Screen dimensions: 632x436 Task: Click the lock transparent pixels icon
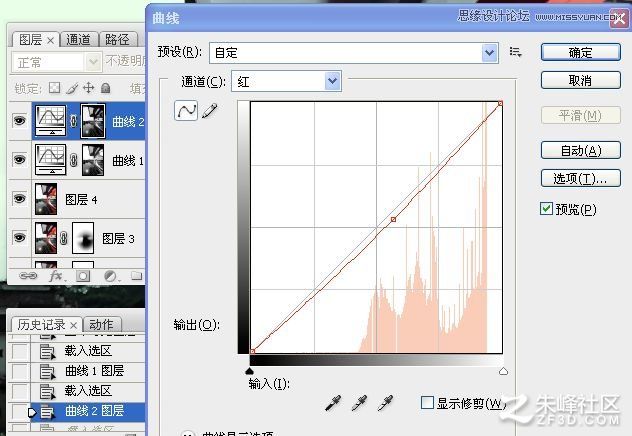pyautogui.click(x=54, y=87)
